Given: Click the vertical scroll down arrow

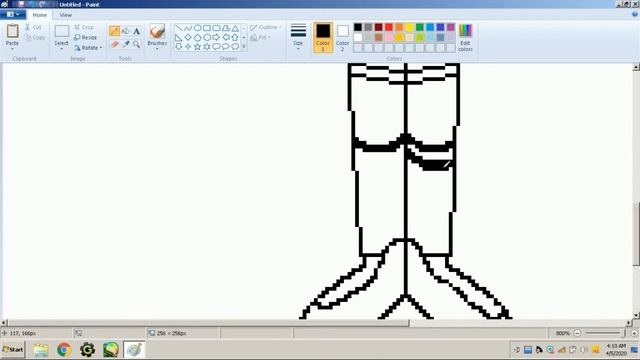Looking at the screenshot, I should (x=636, y=315).
